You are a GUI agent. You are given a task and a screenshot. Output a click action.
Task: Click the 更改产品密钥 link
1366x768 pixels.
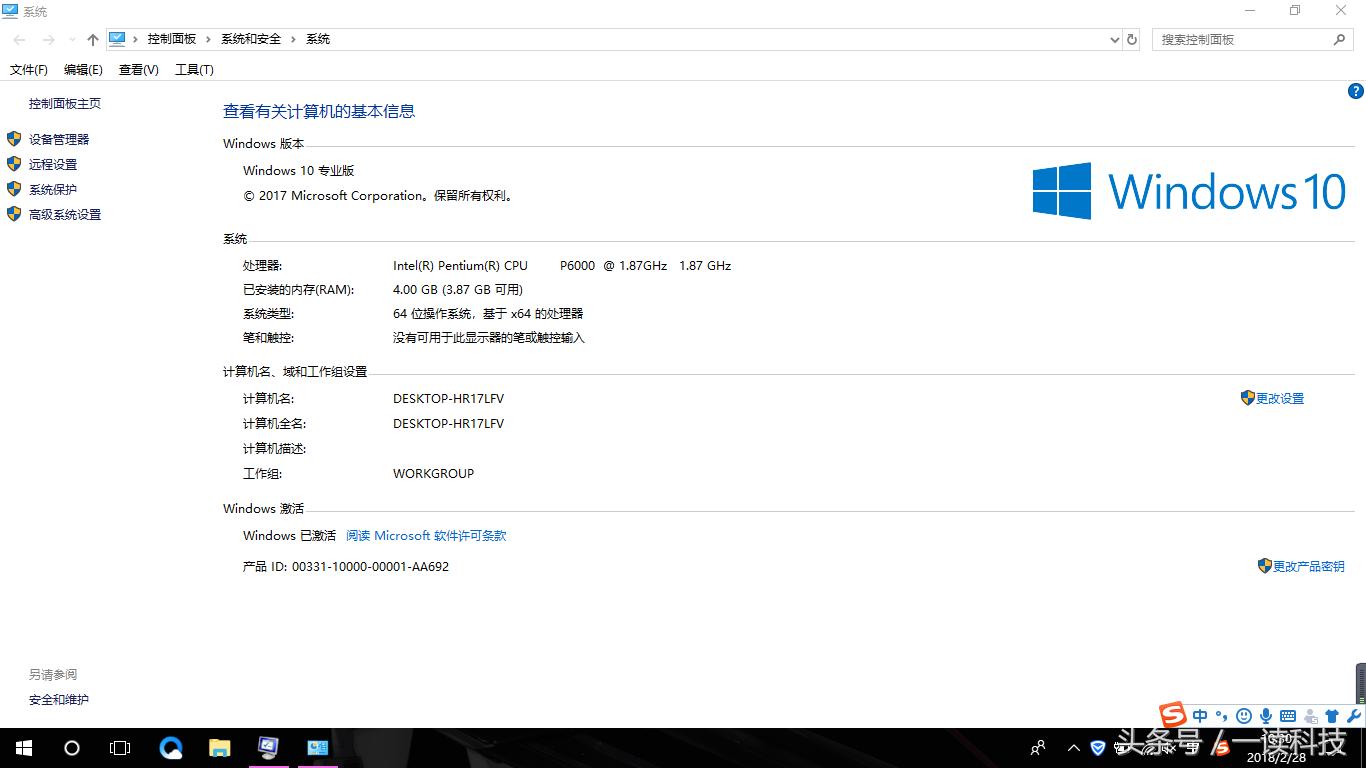[x=1308, y=566]
